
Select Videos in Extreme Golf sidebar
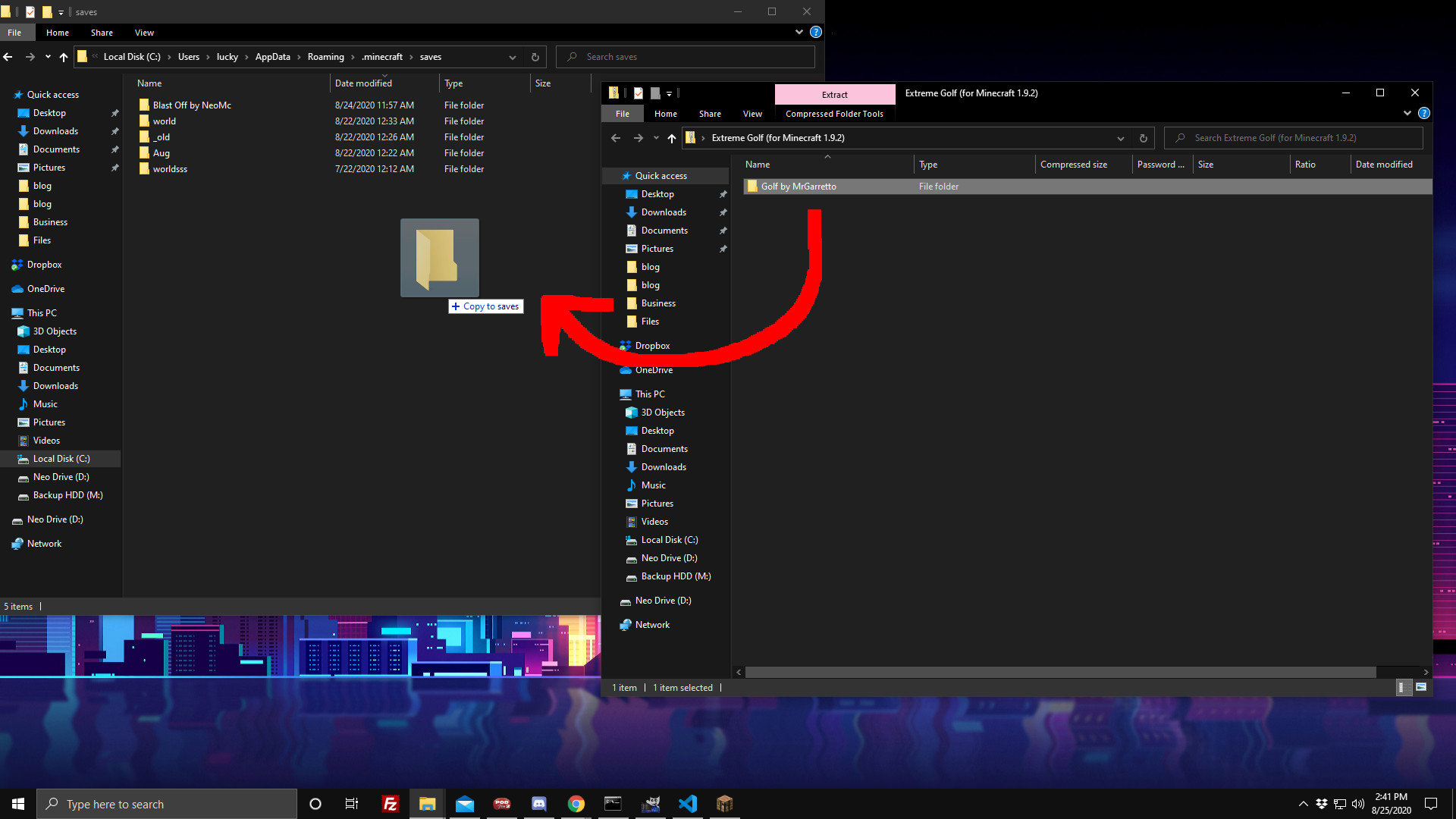654,522
